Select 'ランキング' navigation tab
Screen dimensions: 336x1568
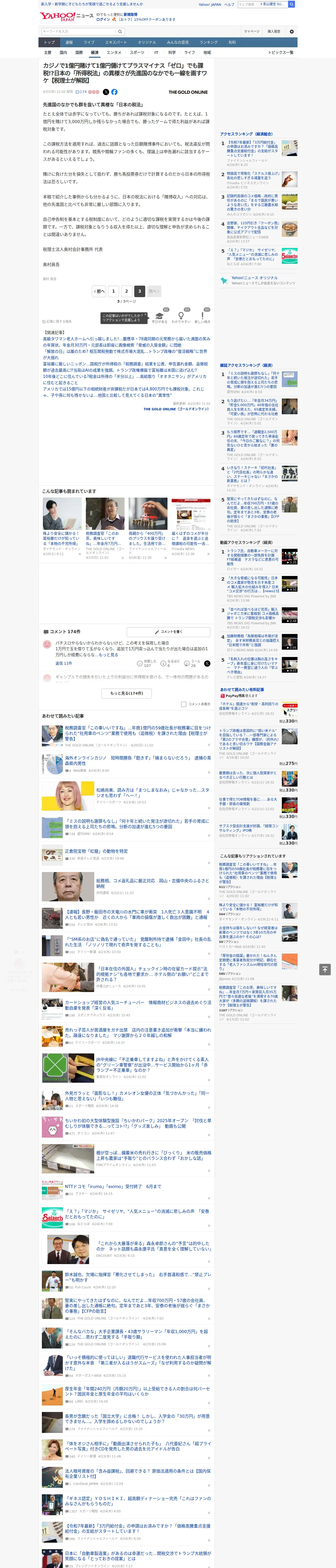tap(209, 43)
